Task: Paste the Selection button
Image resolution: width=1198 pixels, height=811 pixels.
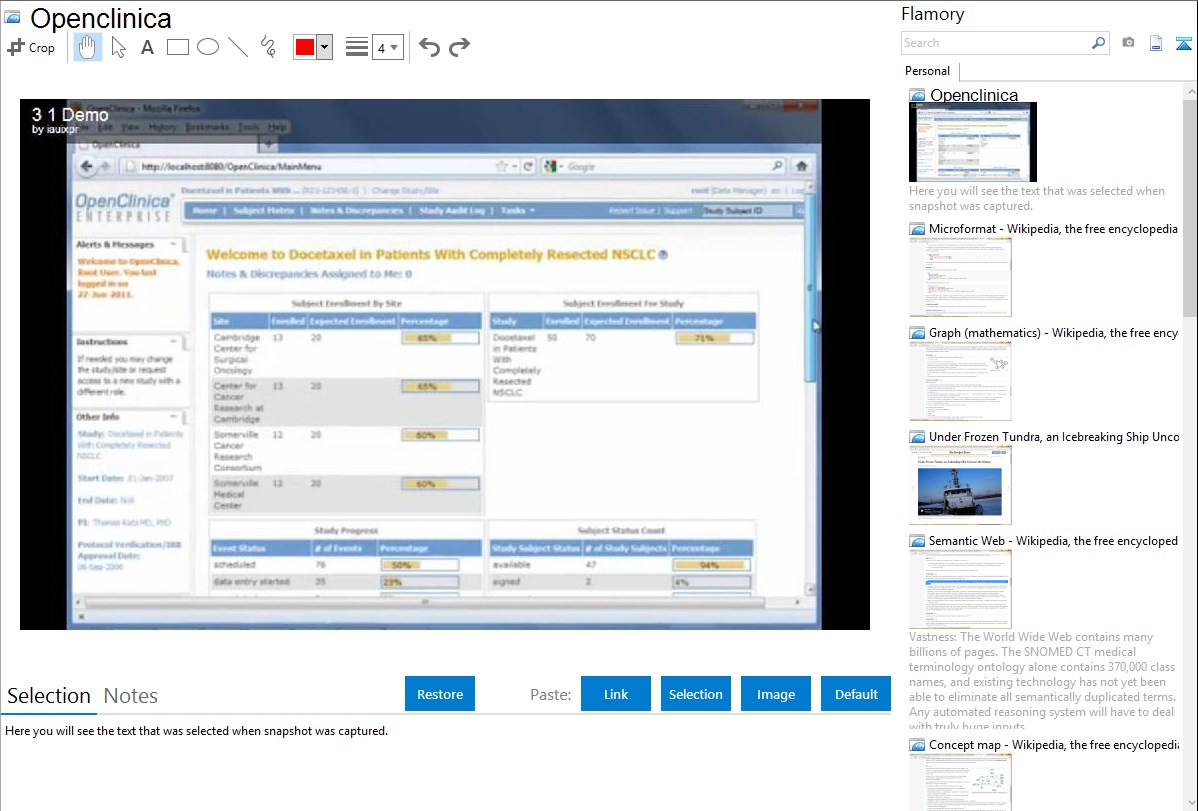Action: click(x=695, y=694)
